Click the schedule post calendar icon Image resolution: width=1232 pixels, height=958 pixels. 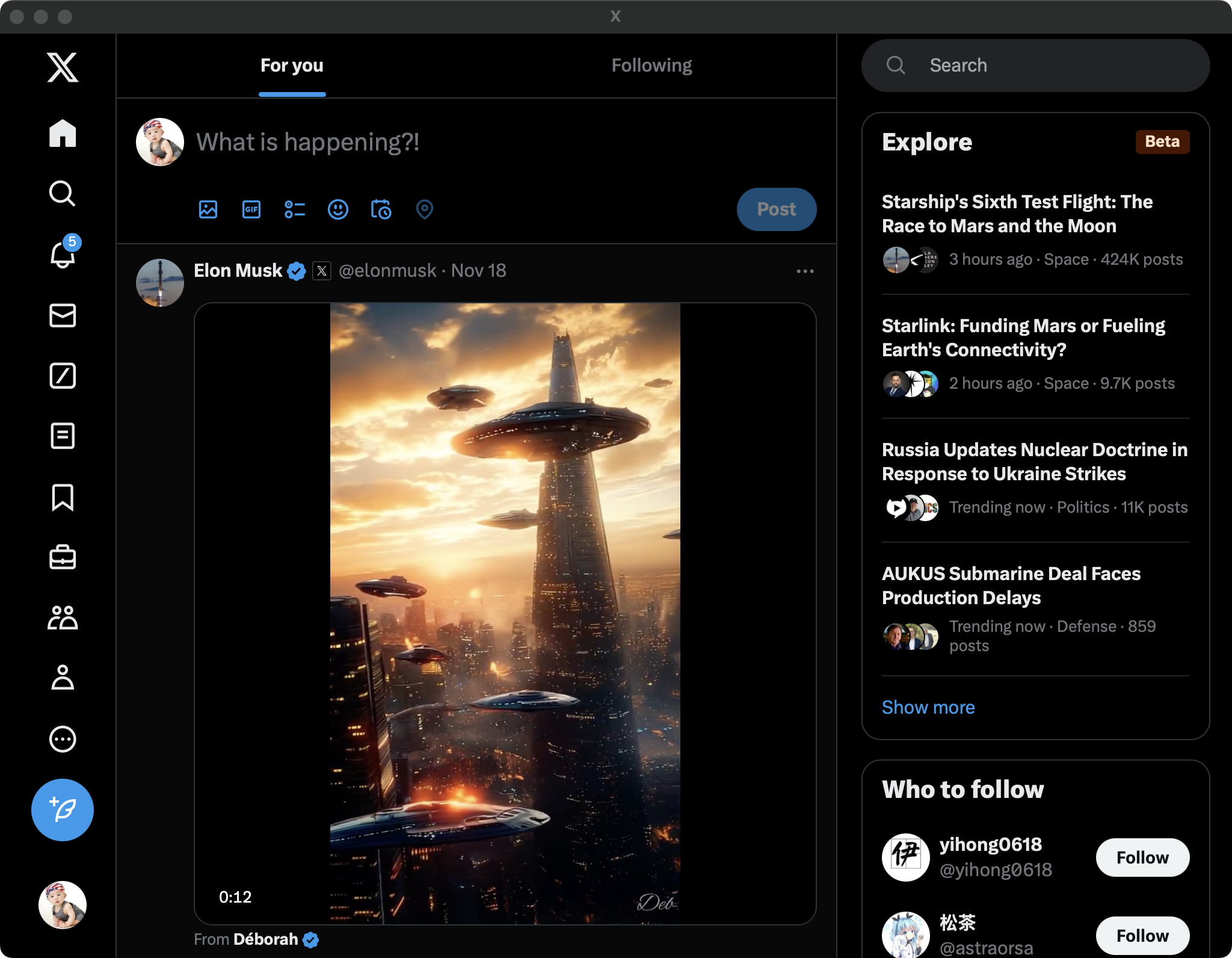381,209
